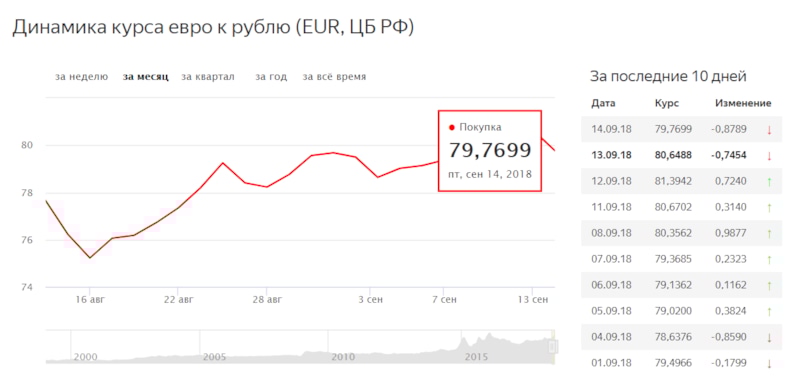This screenshot has width=800, height=391.
Task: Select the за месяц period tab
Action: [x=145, y=77]
